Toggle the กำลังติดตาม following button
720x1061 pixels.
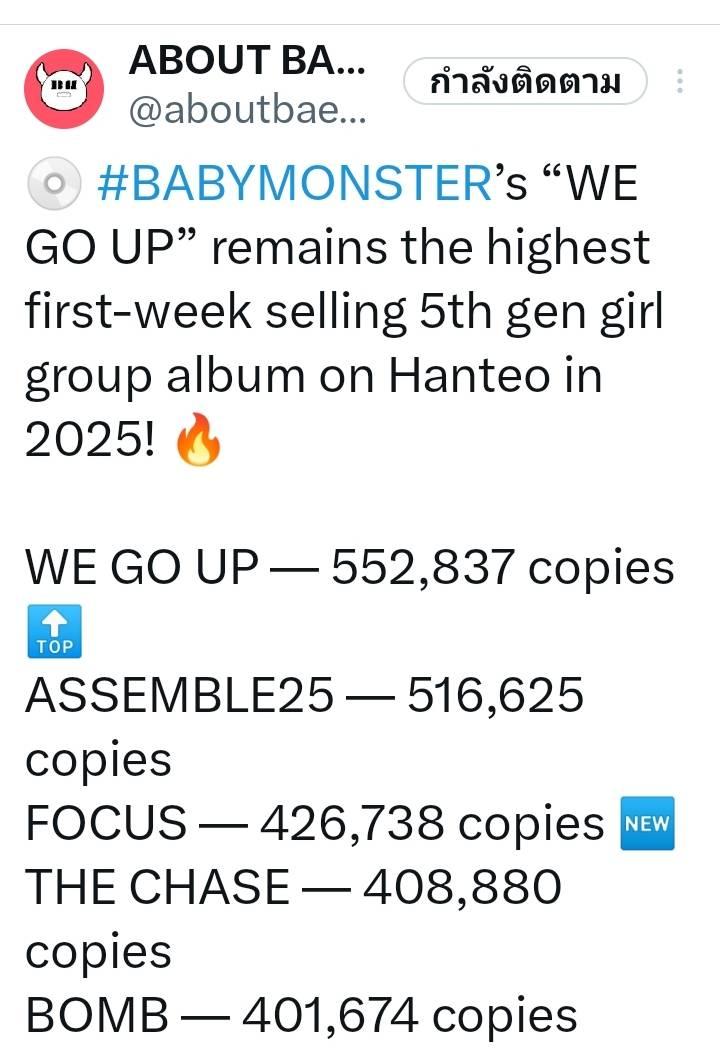(525, 82)
